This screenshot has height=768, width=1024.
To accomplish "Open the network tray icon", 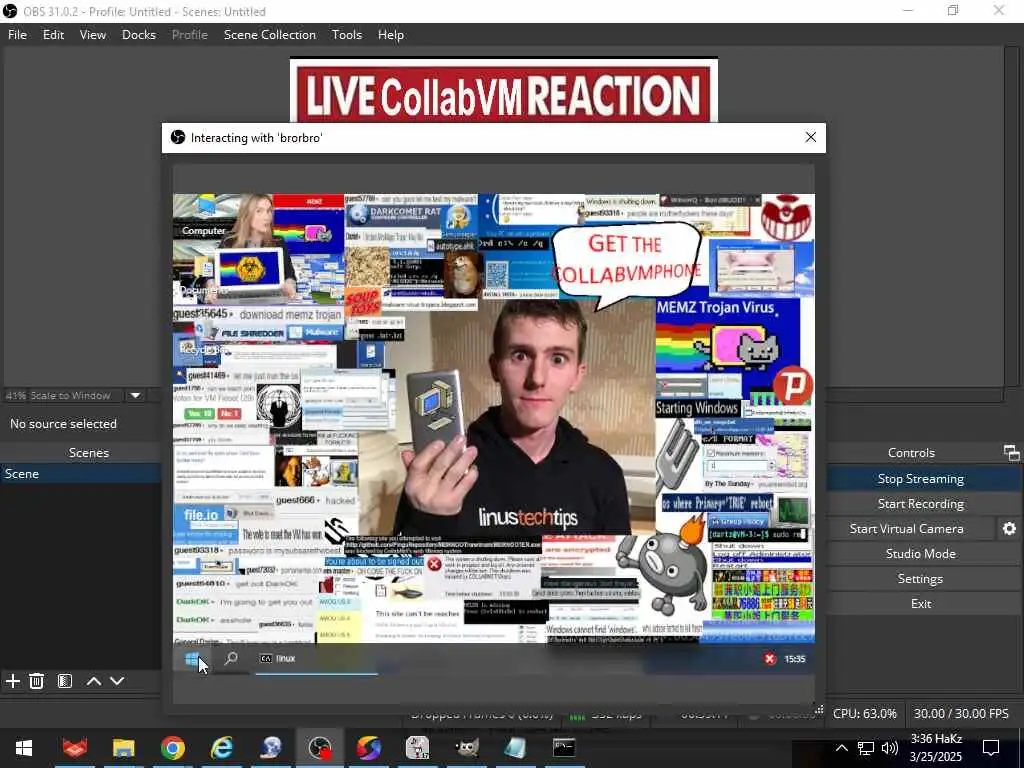I will coord(865,748).
